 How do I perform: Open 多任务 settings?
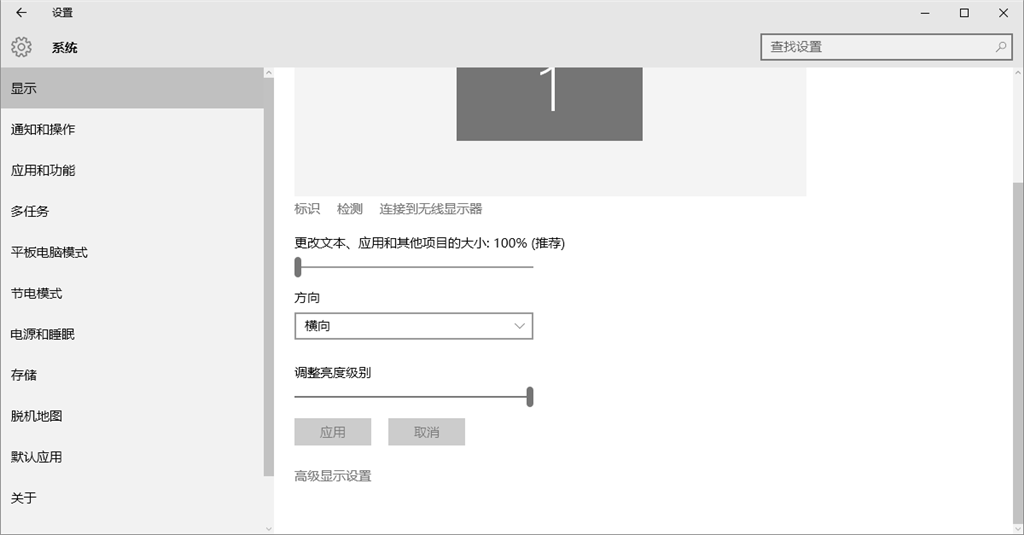click(132, 212)
